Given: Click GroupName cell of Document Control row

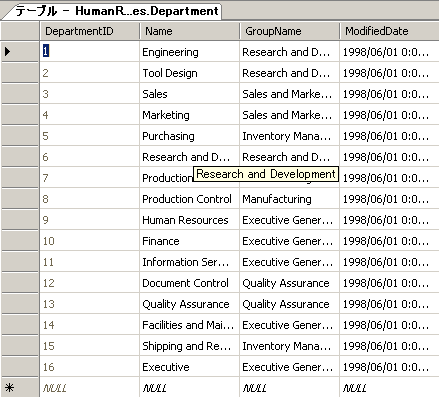Looking at the screenshot, I should pos(289,283).
